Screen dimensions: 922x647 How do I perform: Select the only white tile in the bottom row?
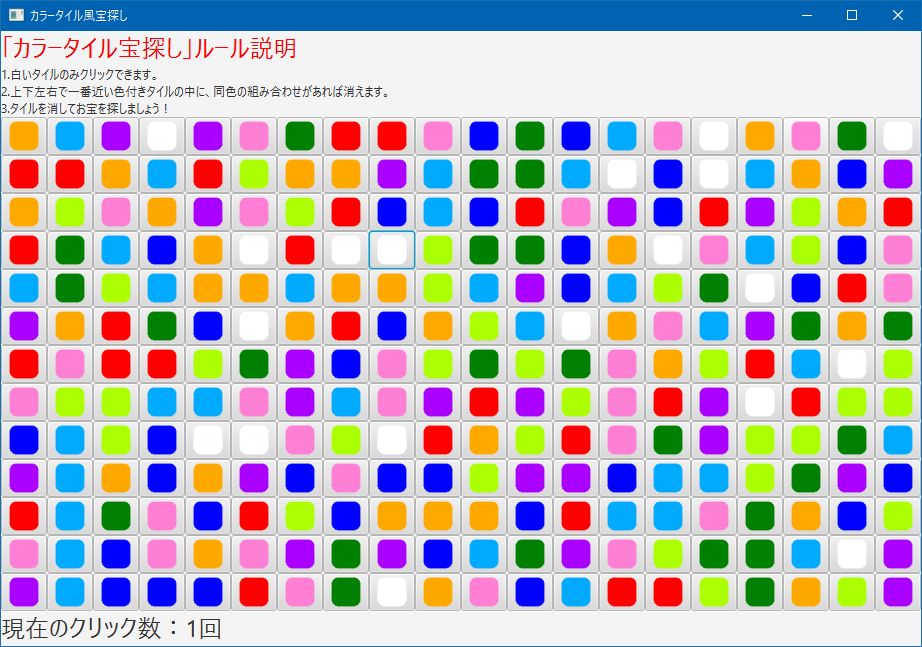pos(392,591)
